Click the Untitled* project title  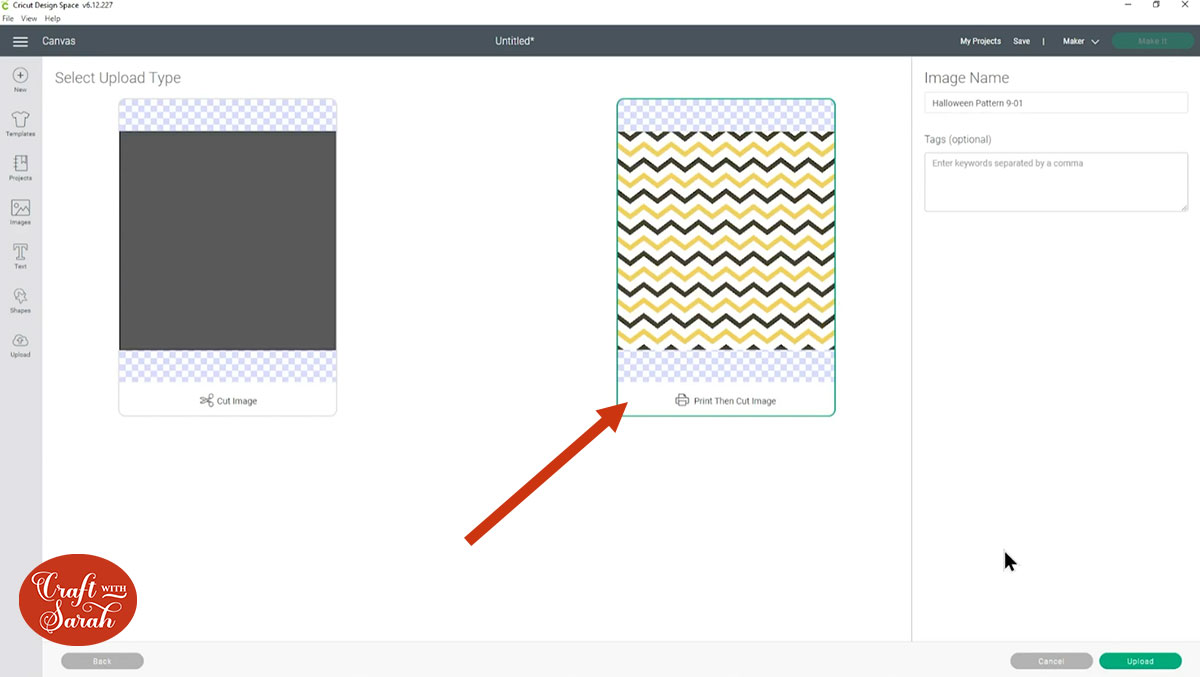point(515,41)
